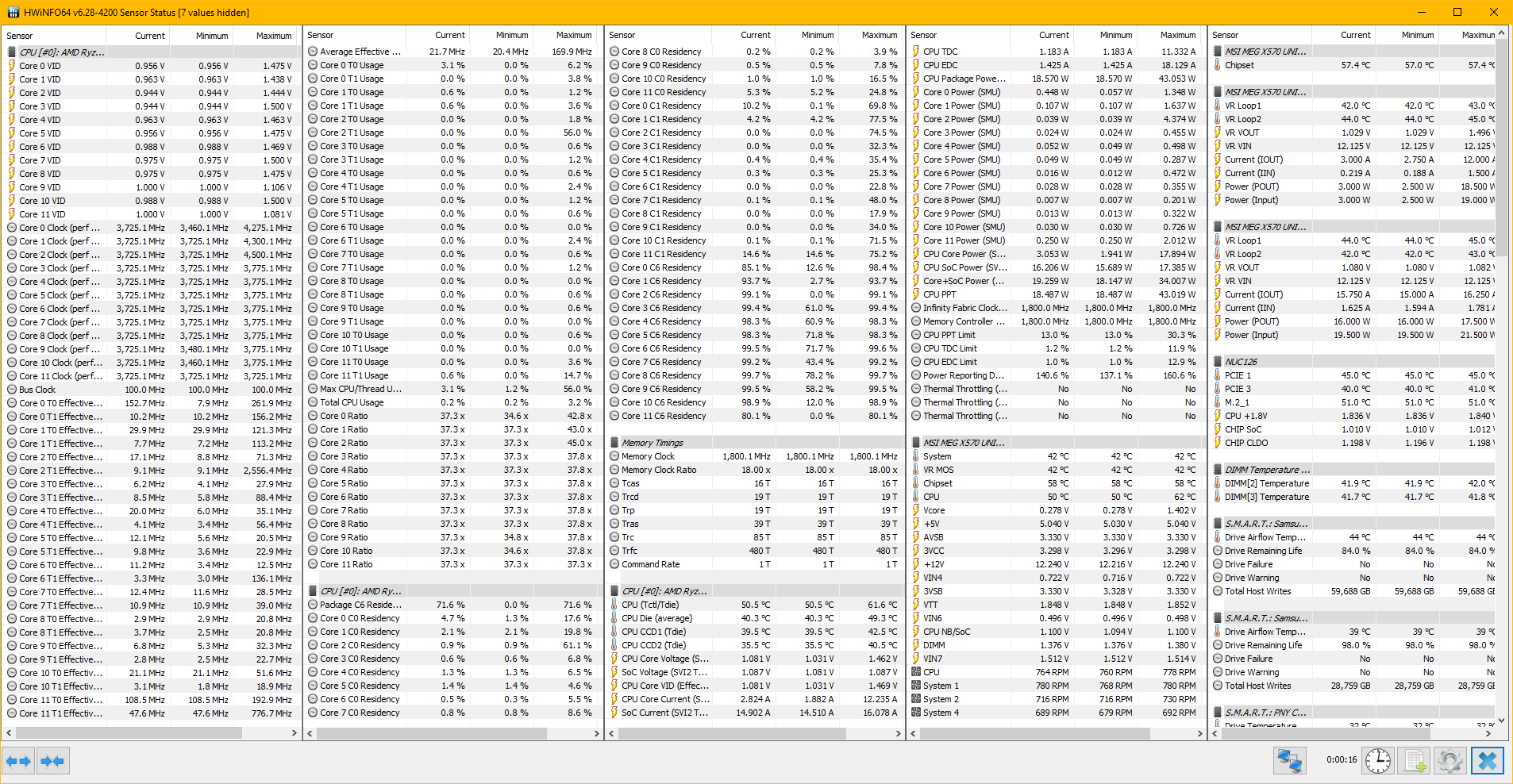This screenshot has width=1513, height=784.
Task: Click the lightning icon beside CPU PPT row
Action: (x=916, y=294)
